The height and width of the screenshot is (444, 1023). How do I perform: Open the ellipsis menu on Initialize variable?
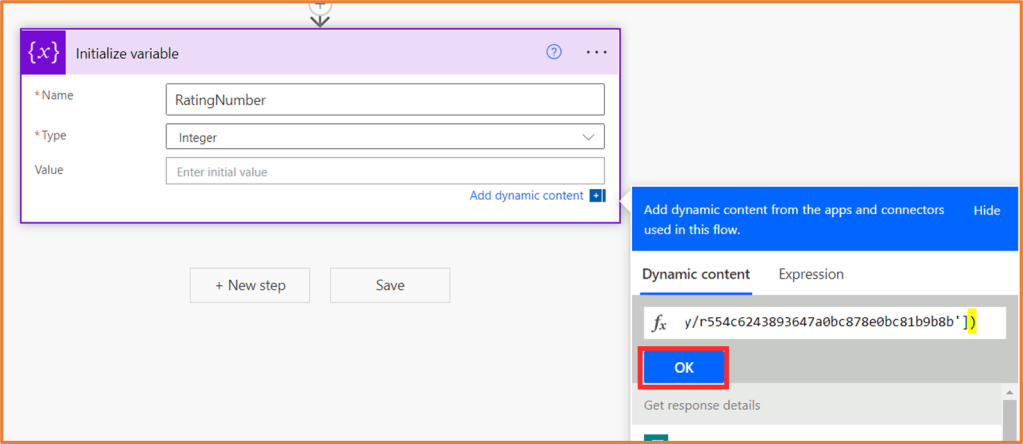596,52
